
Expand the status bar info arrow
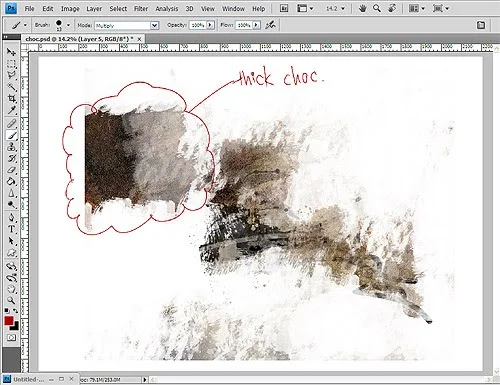tap(145, 380)
